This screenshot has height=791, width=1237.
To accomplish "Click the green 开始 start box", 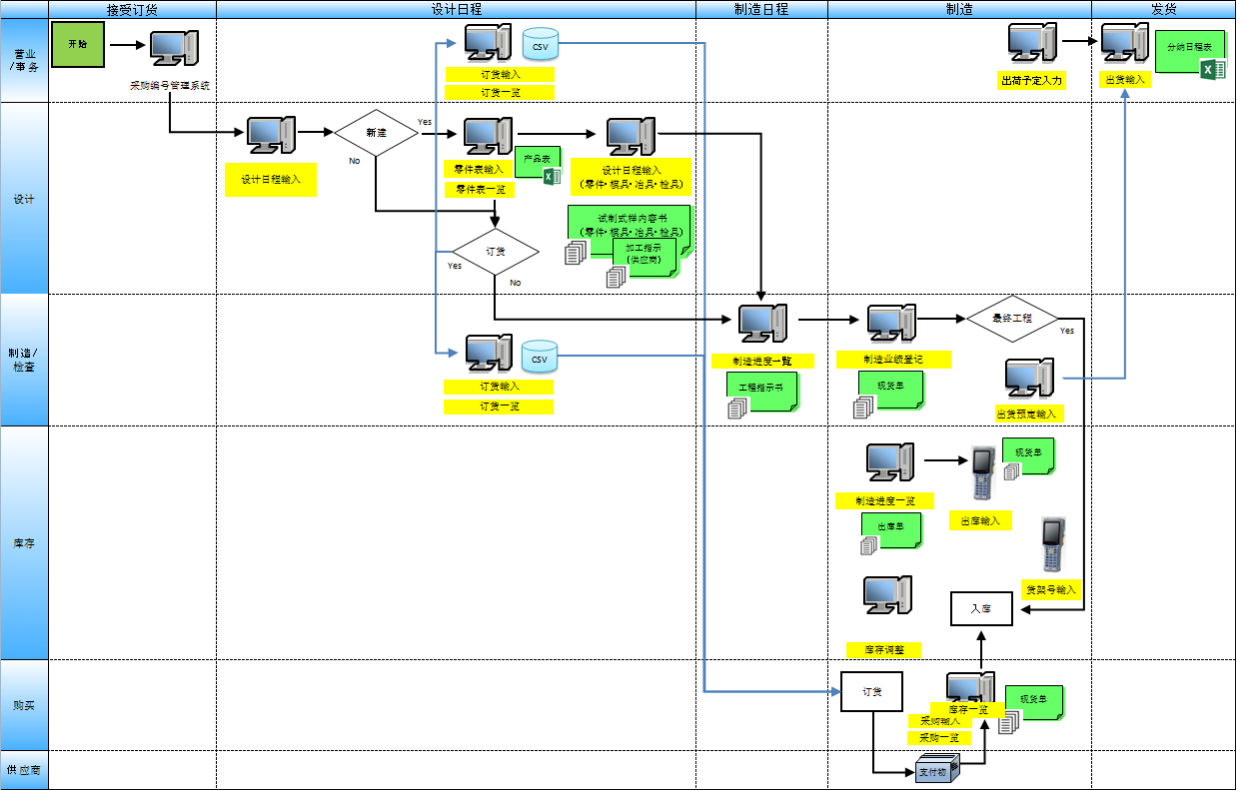I will point(78,45).
